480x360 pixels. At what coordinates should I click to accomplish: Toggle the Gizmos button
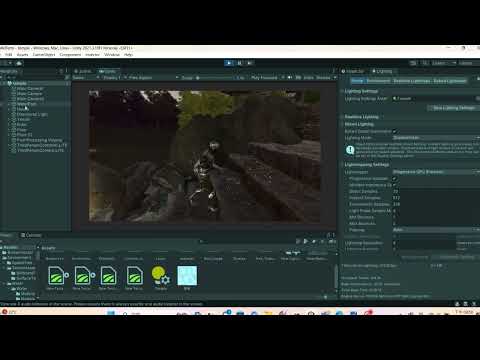pos(323,78)
